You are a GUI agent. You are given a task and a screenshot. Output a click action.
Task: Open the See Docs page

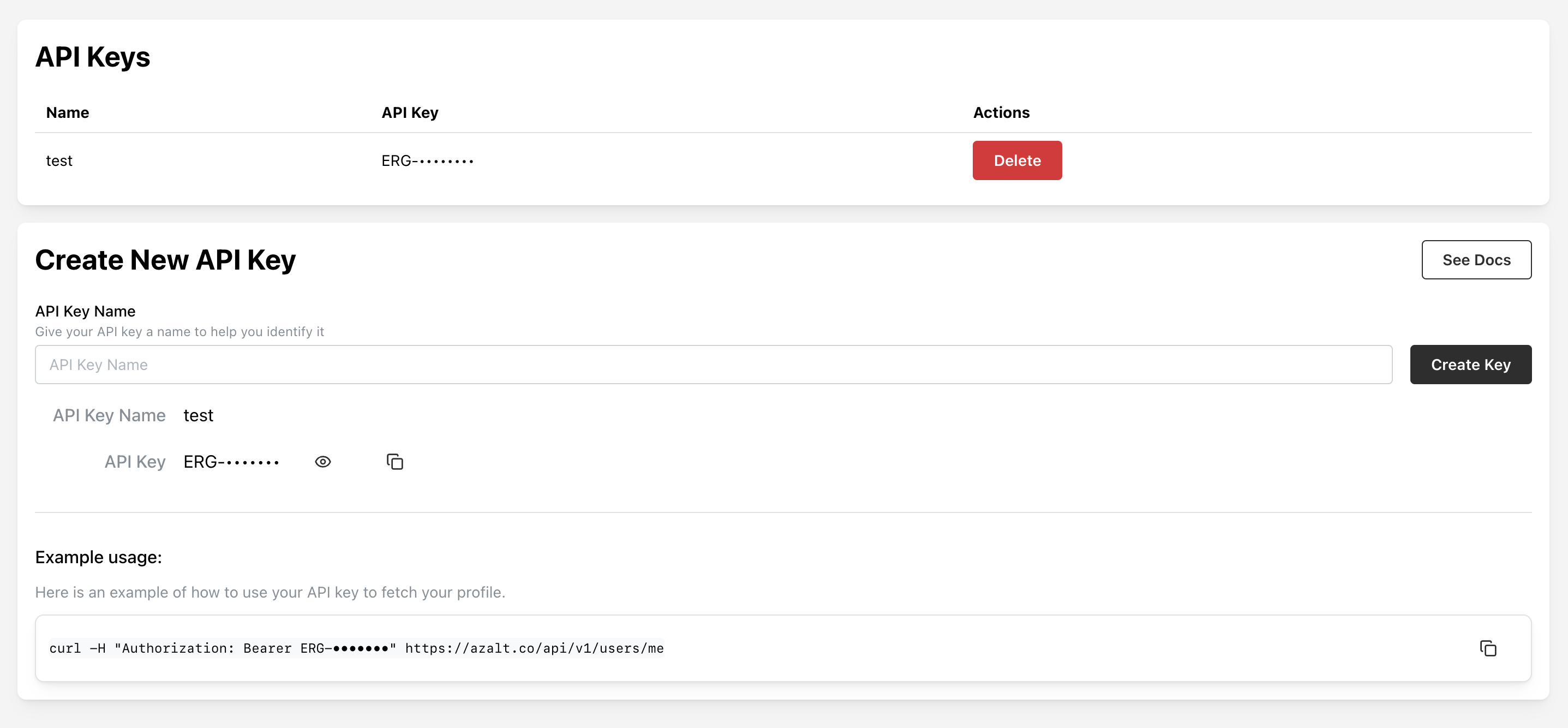point(1476,260)
